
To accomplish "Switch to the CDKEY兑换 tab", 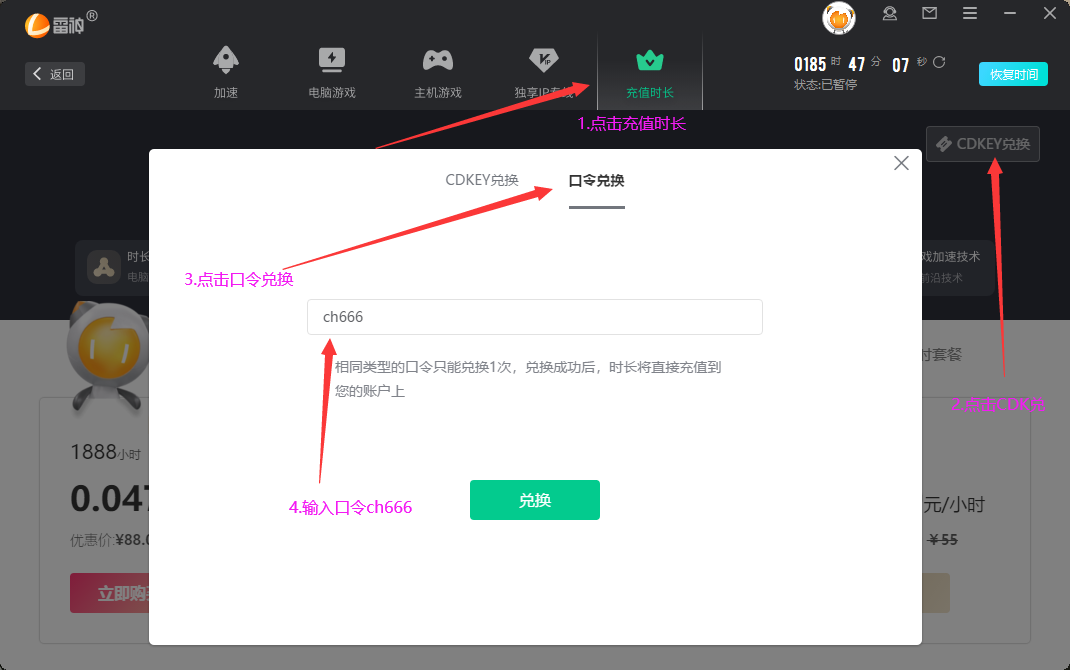I will coord(483,180).
